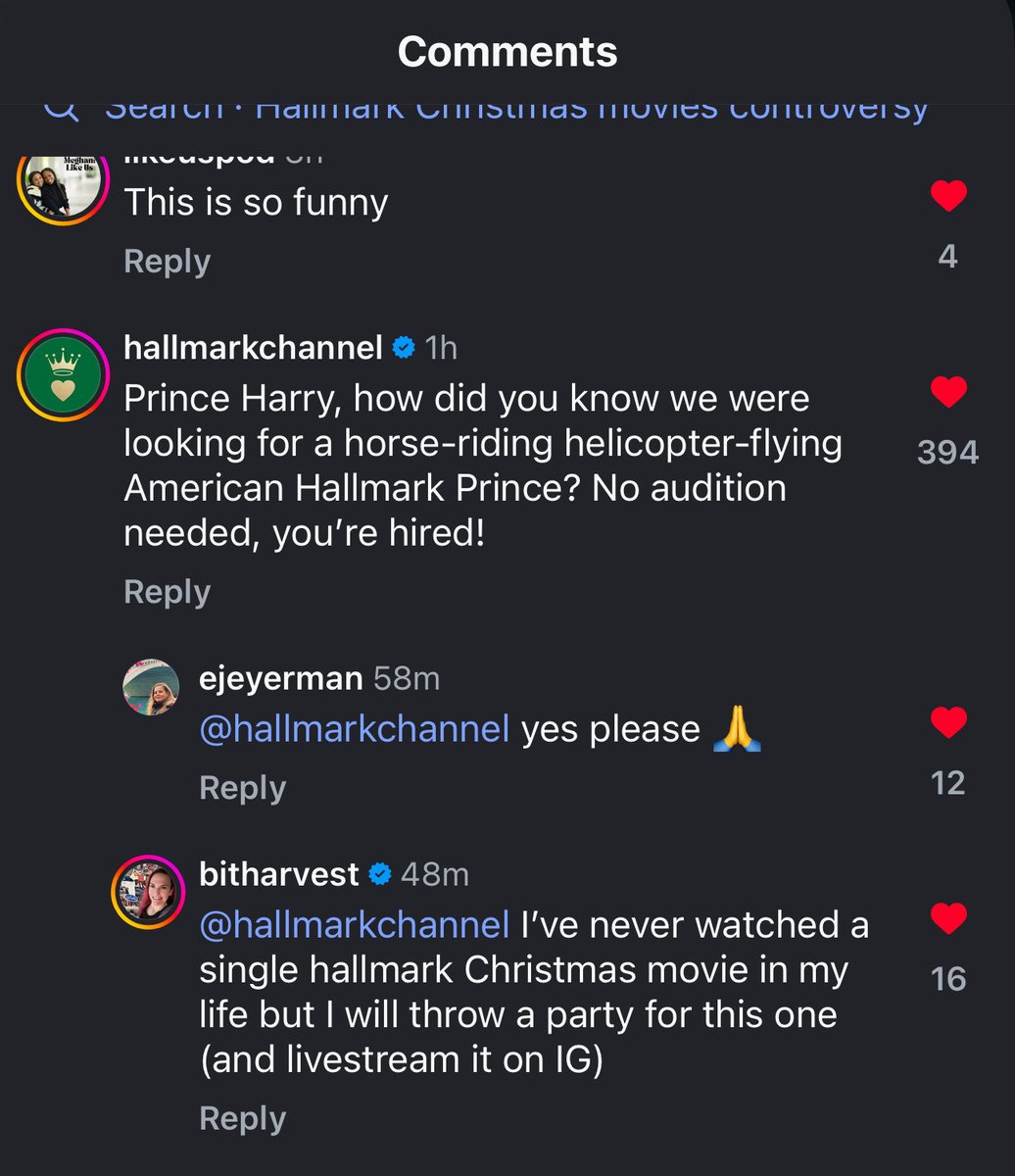Tap bitharvest's blue verified badge
This screenshot has width=1015, height=1176.
pyautogui.click(x=380, y=874)
